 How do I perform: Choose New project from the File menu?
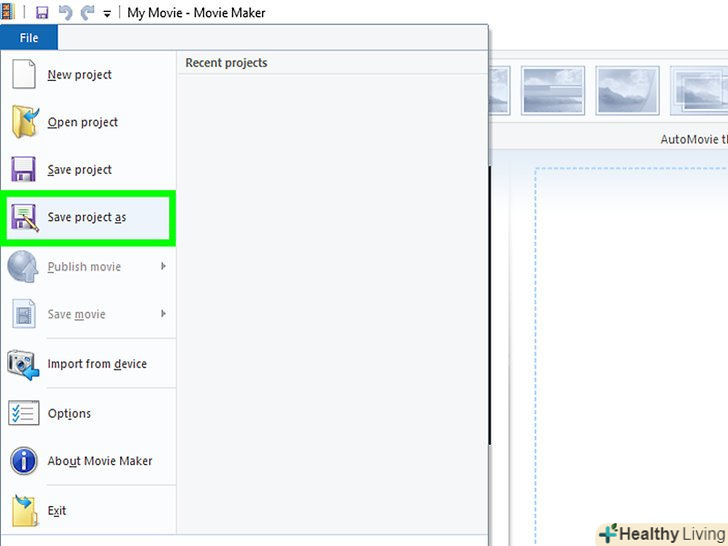click(x=79, y=74)
